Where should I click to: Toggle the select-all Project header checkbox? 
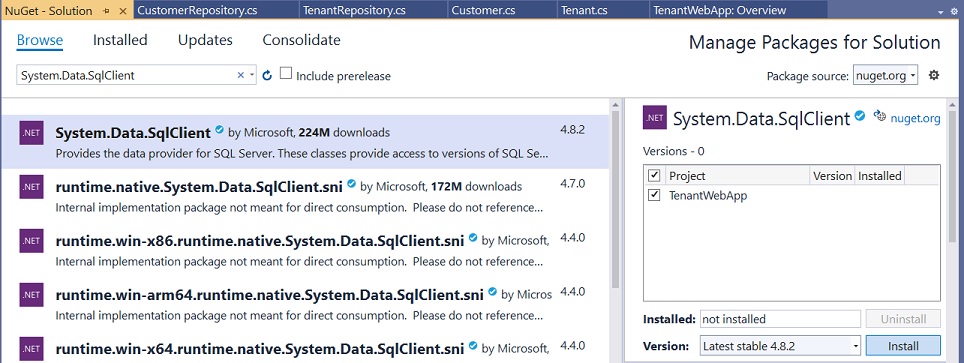(x=654, y=175)
